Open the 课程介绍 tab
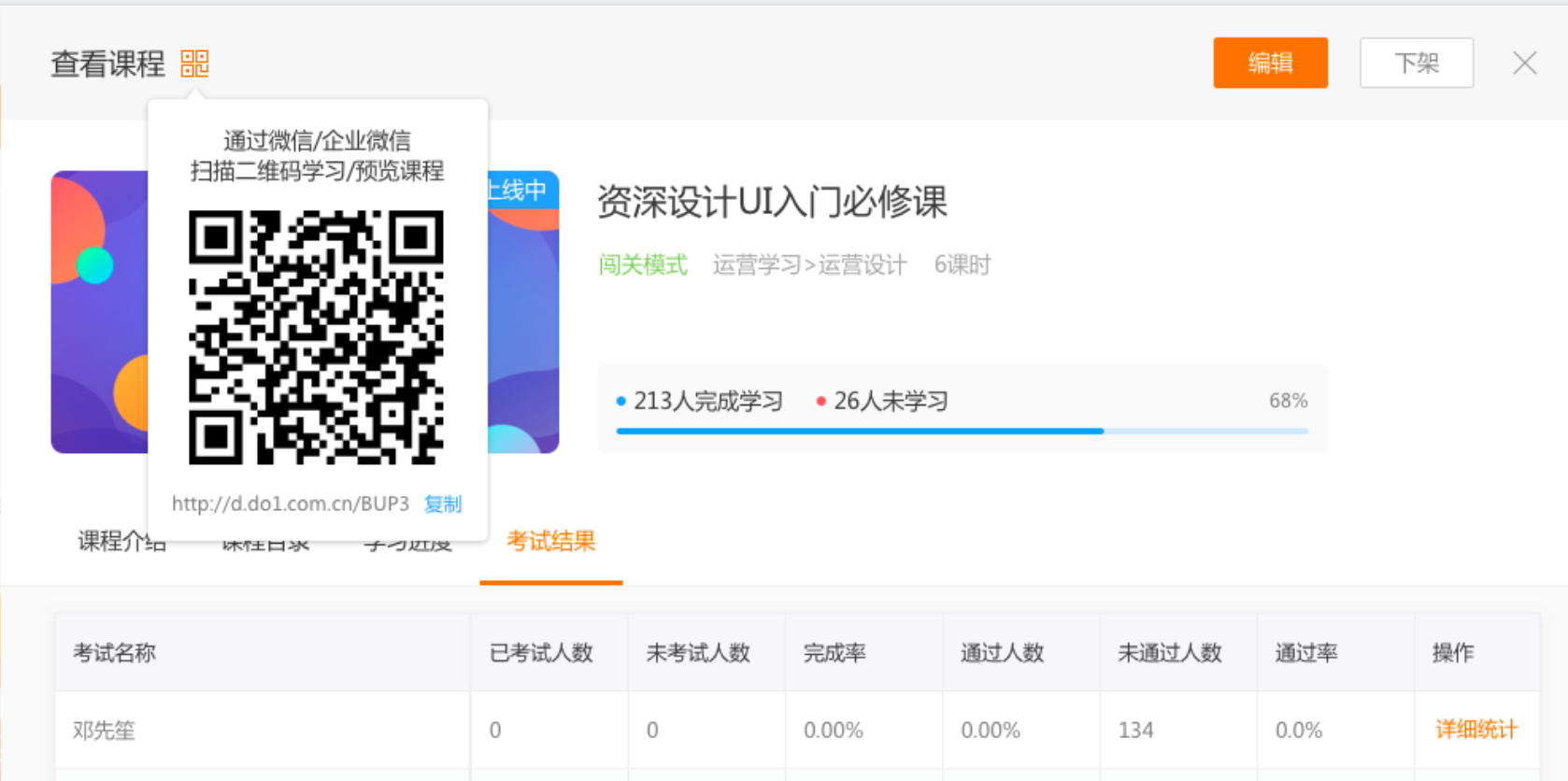 [121, 542]
